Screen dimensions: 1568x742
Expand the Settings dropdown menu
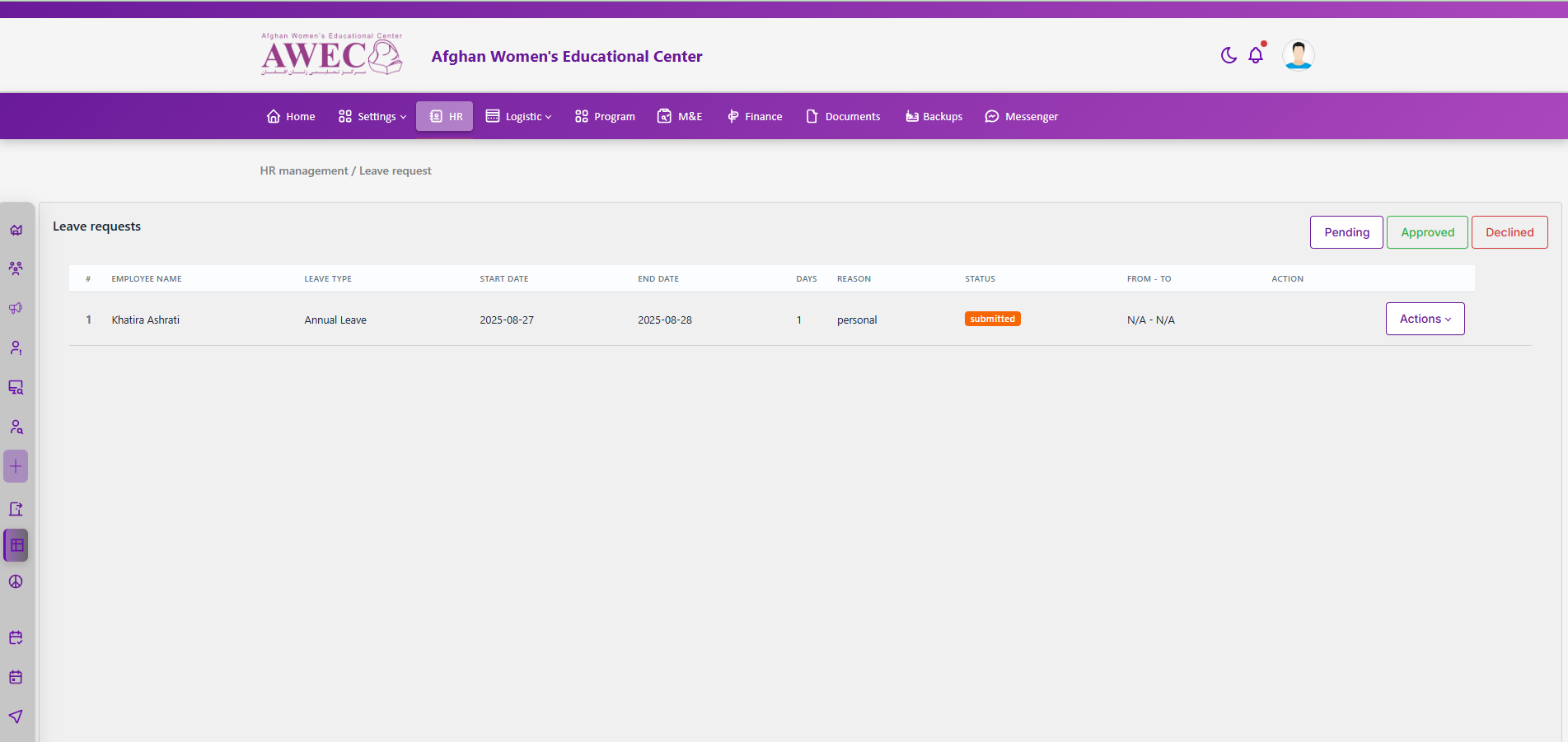[372, 116]
